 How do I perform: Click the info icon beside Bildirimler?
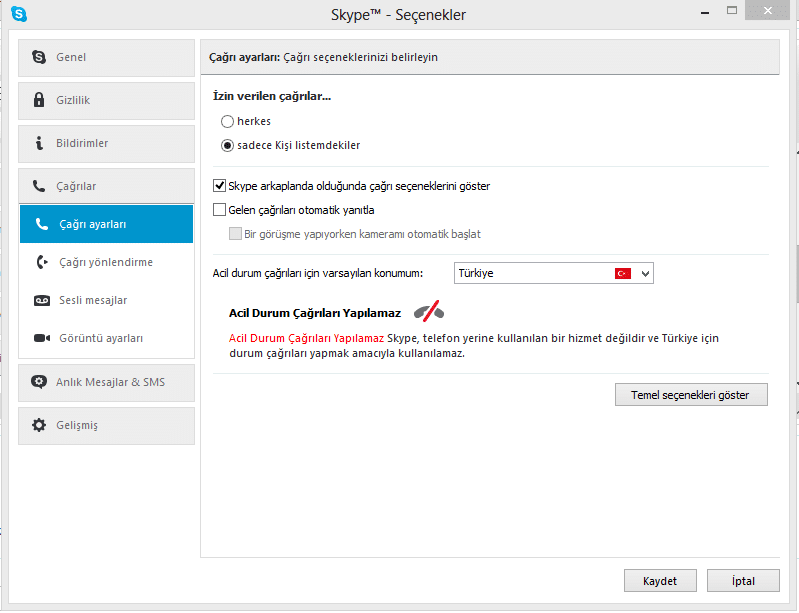(x=39, y=143)
